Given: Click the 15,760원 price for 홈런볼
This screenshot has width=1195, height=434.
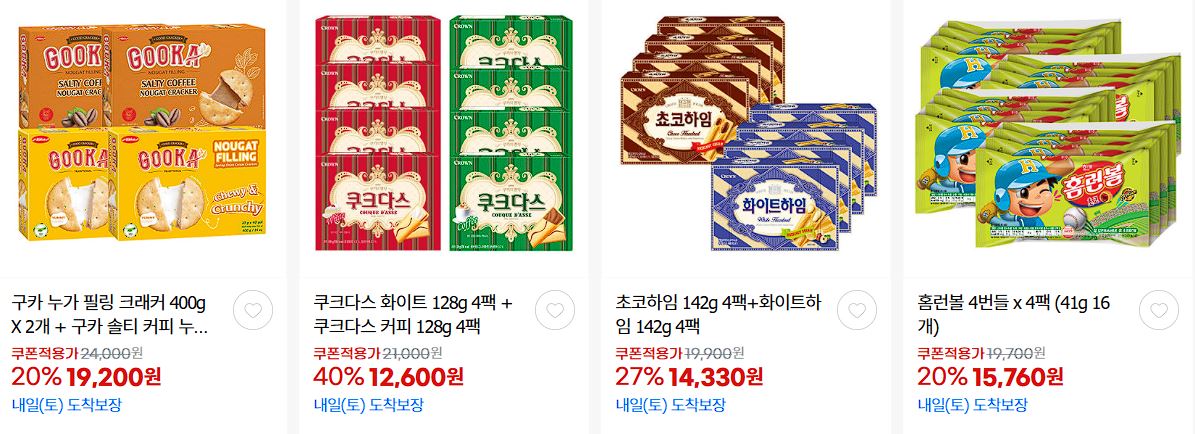Looking at the screenshot, I should point(1017,377).
